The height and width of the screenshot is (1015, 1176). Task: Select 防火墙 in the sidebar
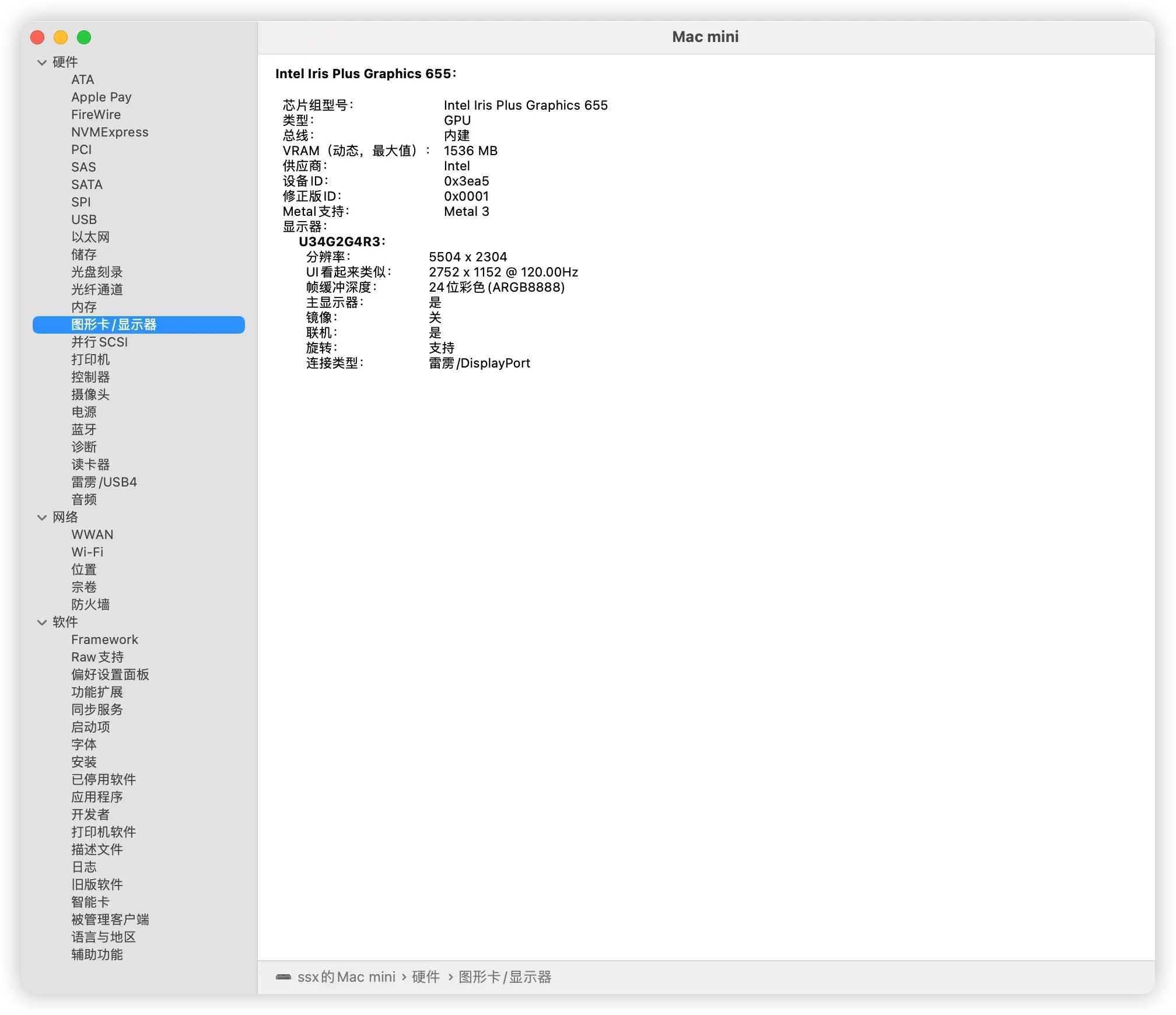pyautogui.click(x=90, y=605)
